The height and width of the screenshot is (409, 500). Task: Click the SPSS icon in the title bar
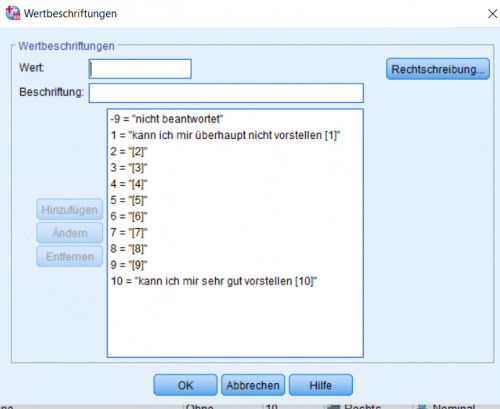[x=13, y=13]
